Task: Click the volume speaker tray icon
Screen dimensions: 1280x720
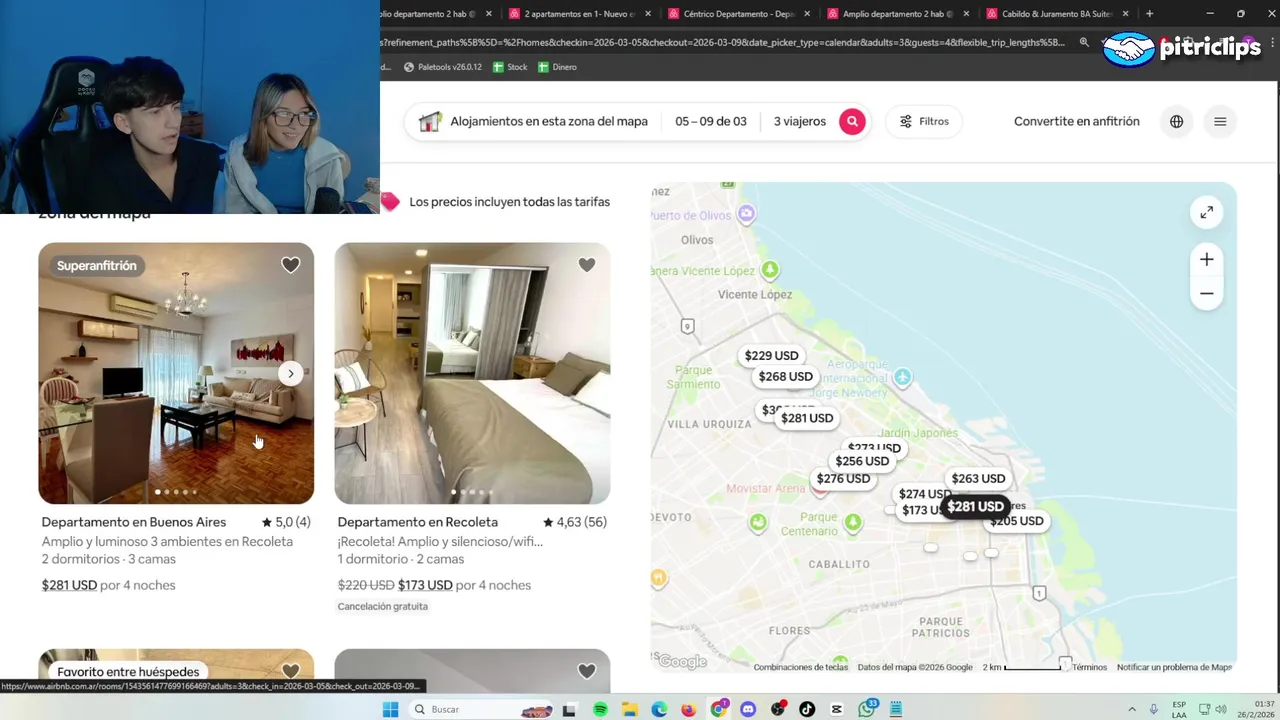Action: tap(1221, 709)
